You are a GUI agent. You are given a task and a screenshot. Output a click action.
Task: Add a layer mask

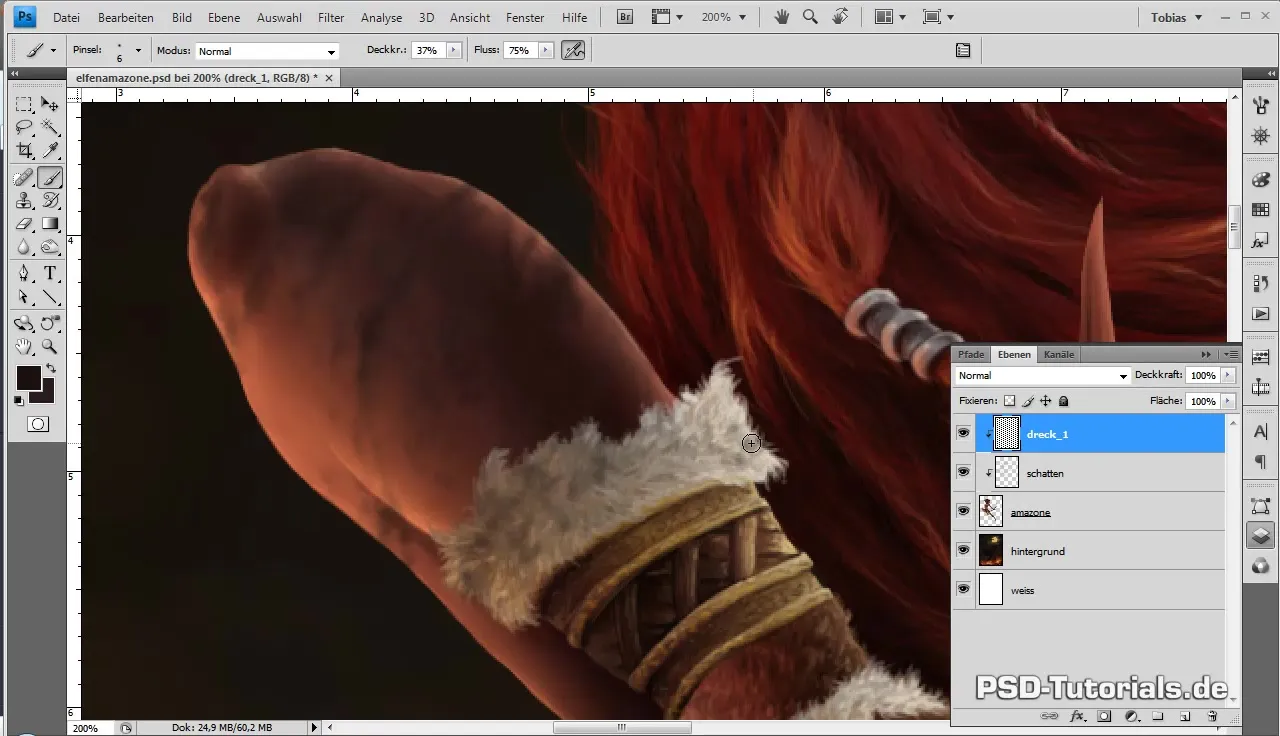pyautogui.click(x=1105, y=716)
